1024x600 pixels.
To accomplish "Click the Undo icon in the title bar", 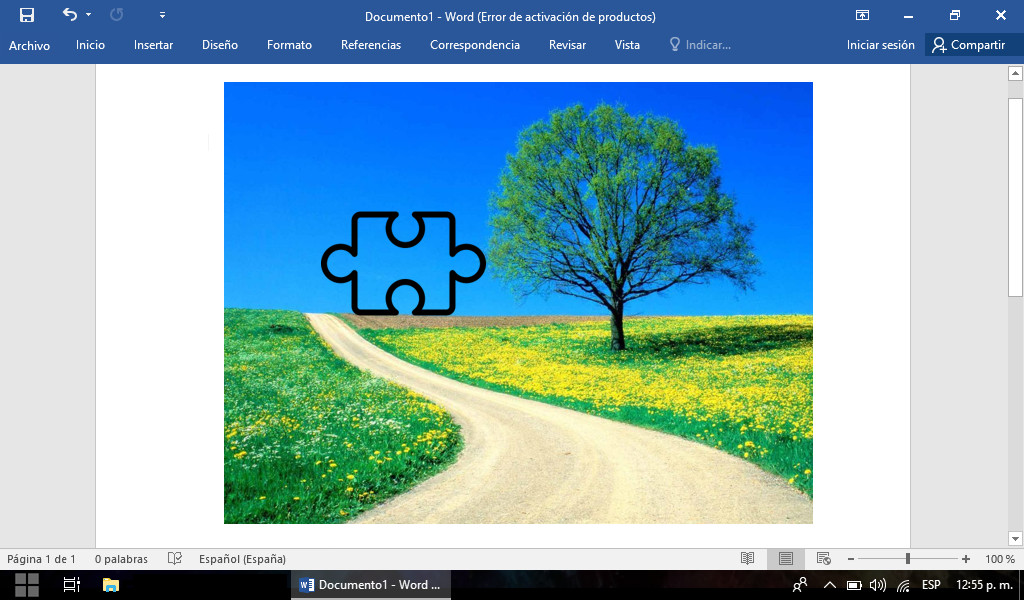I will point(68,14).
